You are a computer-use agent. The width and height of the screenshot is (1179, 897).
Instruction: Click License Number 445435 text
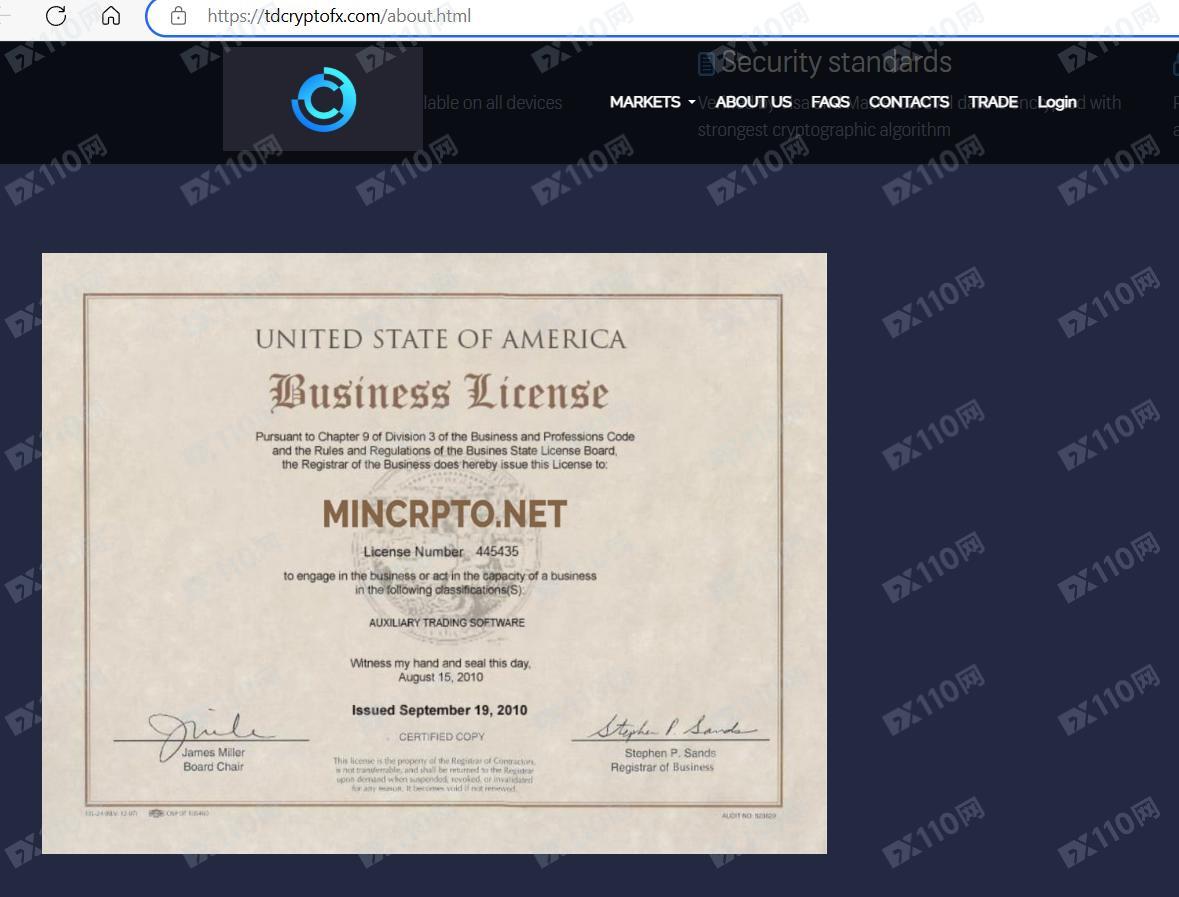click(441, 551)
